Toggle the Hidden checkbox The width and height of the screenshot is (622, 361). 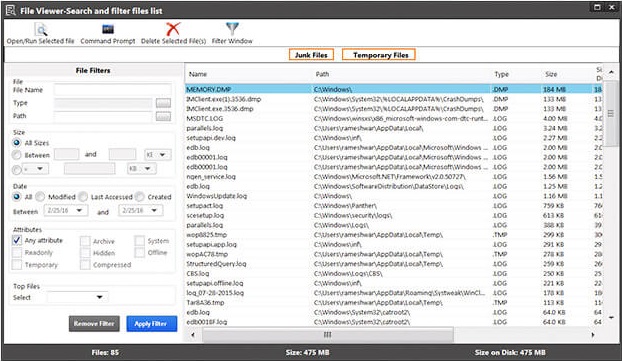[x=85, y=253]
